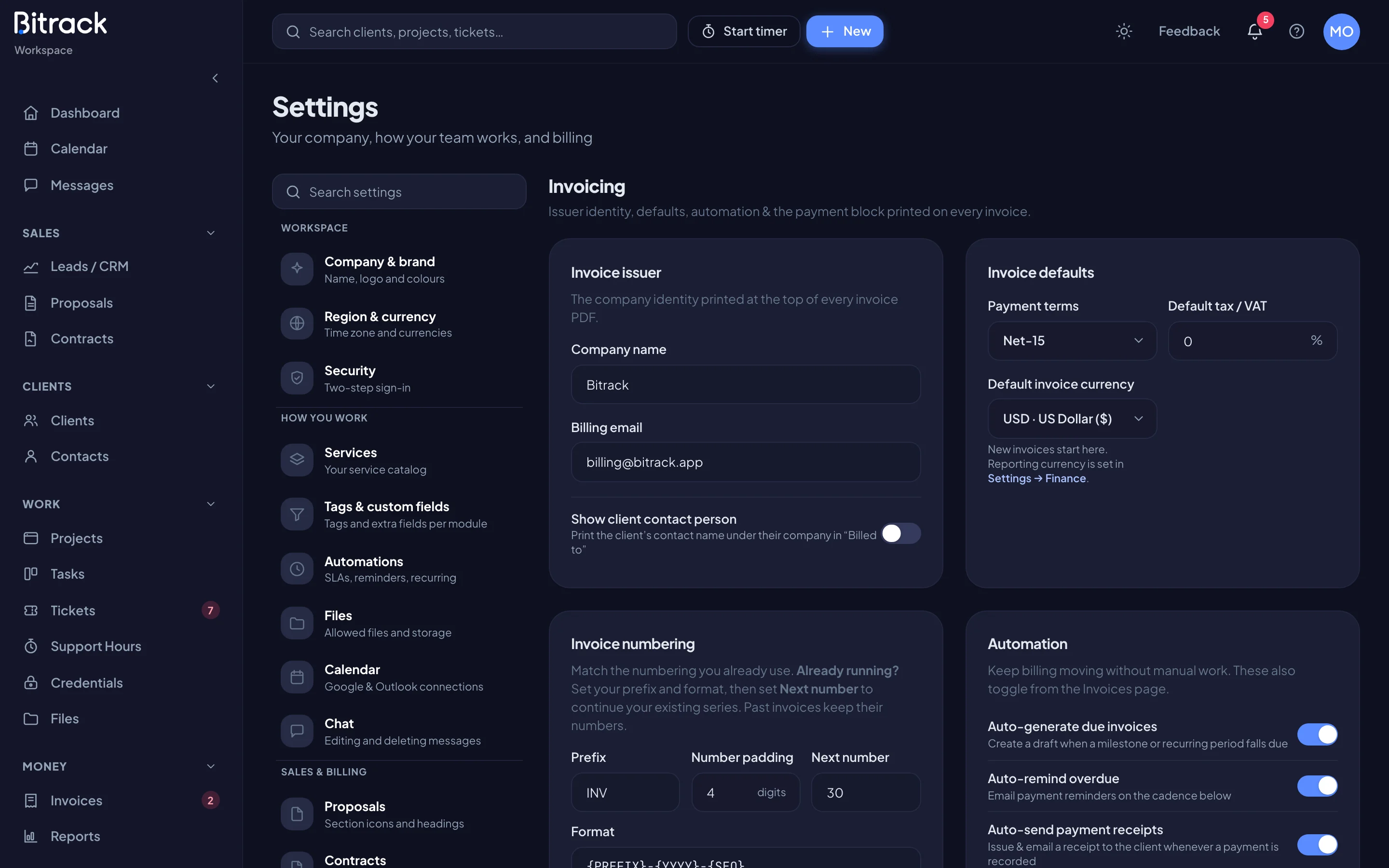Screen dimensions: 1389x868
Task: Click the Calendar icon in settings list
Action: (x=297, y=677)
